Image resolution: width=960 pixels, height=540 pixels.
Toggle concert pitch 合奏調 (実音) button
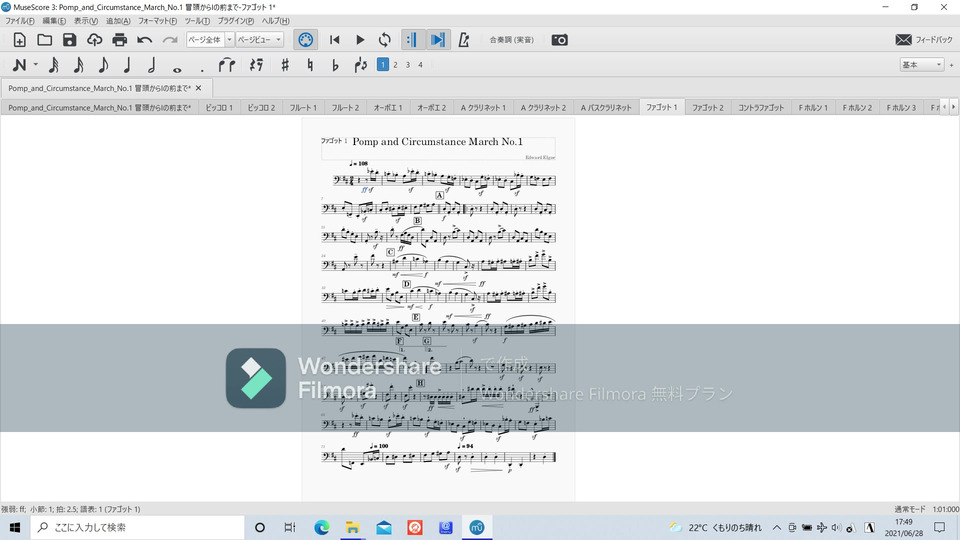[511, 40]
